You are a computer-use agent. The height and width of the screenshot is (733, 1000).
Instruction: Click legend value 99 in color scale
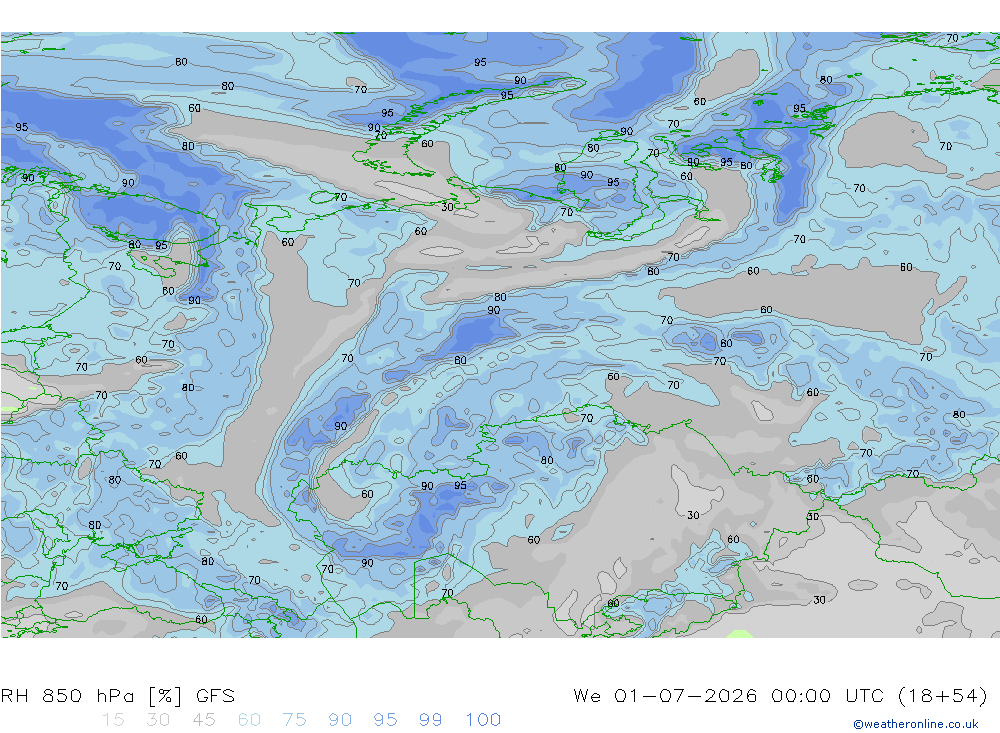coord(430,720)
